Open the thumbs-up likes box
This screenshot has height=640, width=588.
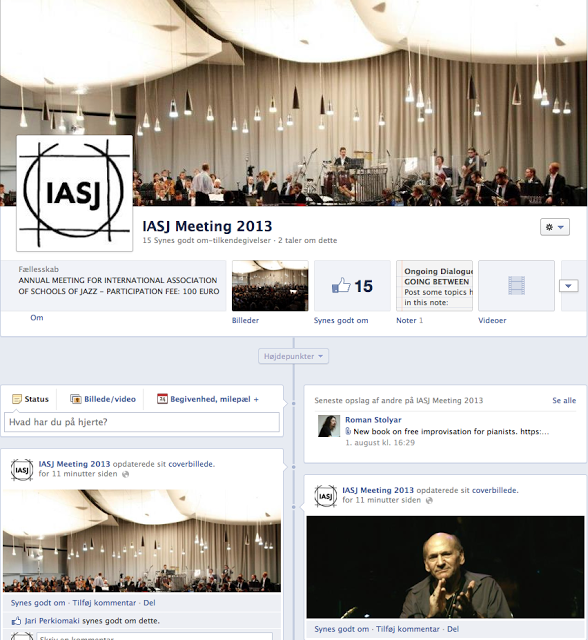(352, 286)
